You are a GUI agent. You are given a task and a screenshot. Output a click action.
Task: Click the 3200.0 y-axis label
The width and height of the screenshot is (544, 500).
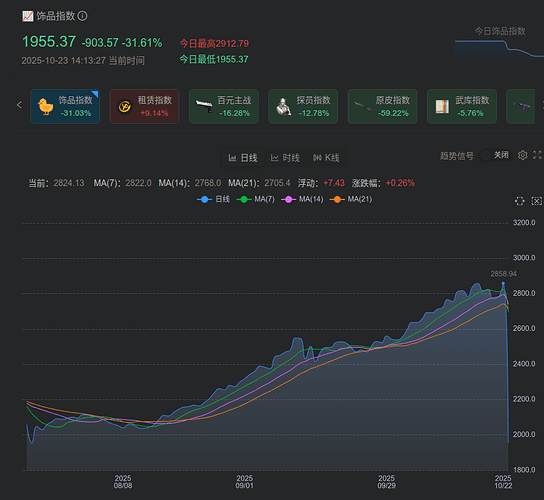tap(524, 222)
